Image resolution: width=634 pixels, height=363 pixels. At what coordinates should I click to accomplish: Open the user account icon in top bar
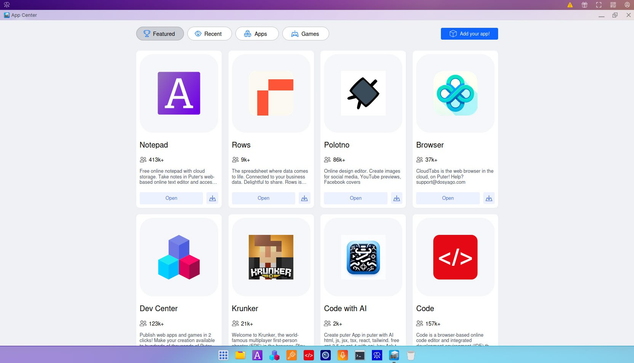coord(627,5)
